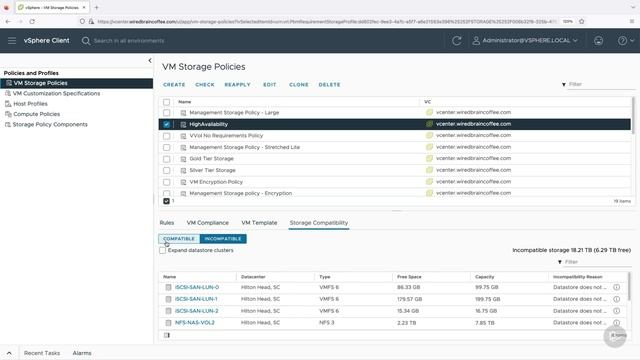
Task: Collapse the left navigation panel
Action: (x=150, y=60)
